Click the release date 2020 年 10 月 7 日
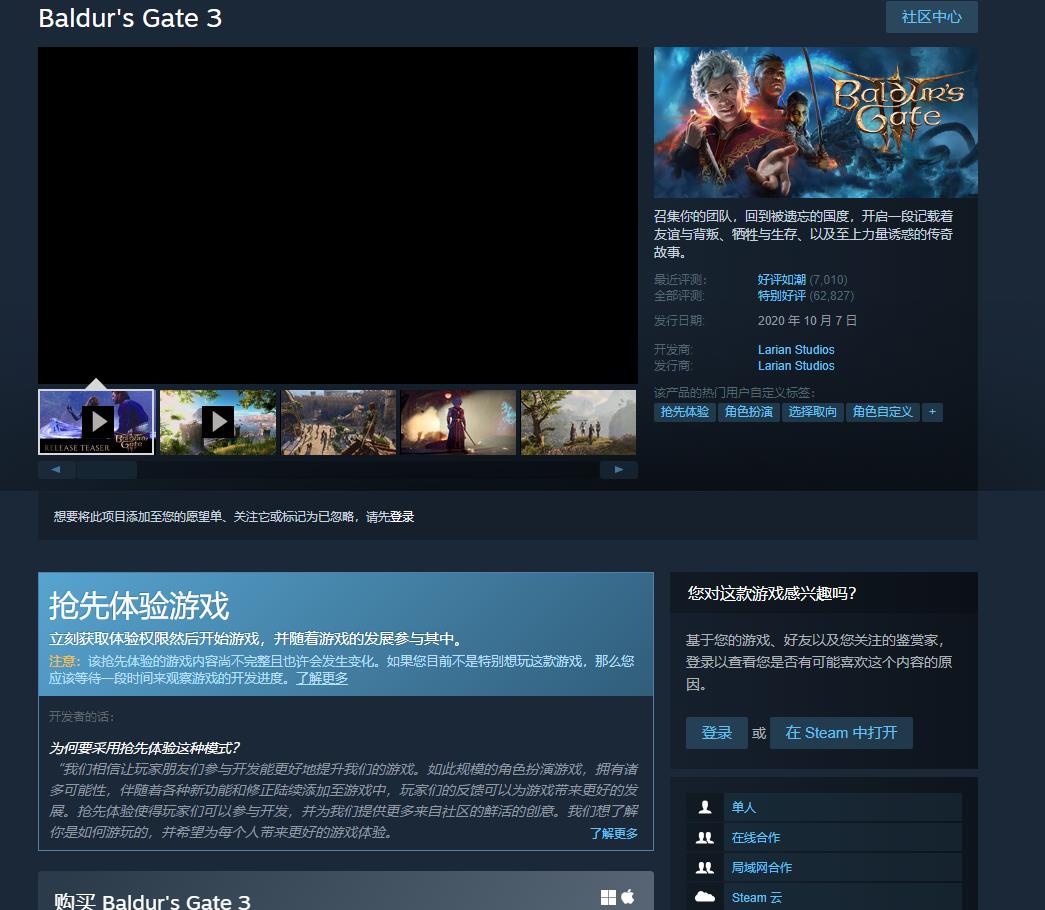The width and height of the screenshot is (1045, 910). (807, 321)
